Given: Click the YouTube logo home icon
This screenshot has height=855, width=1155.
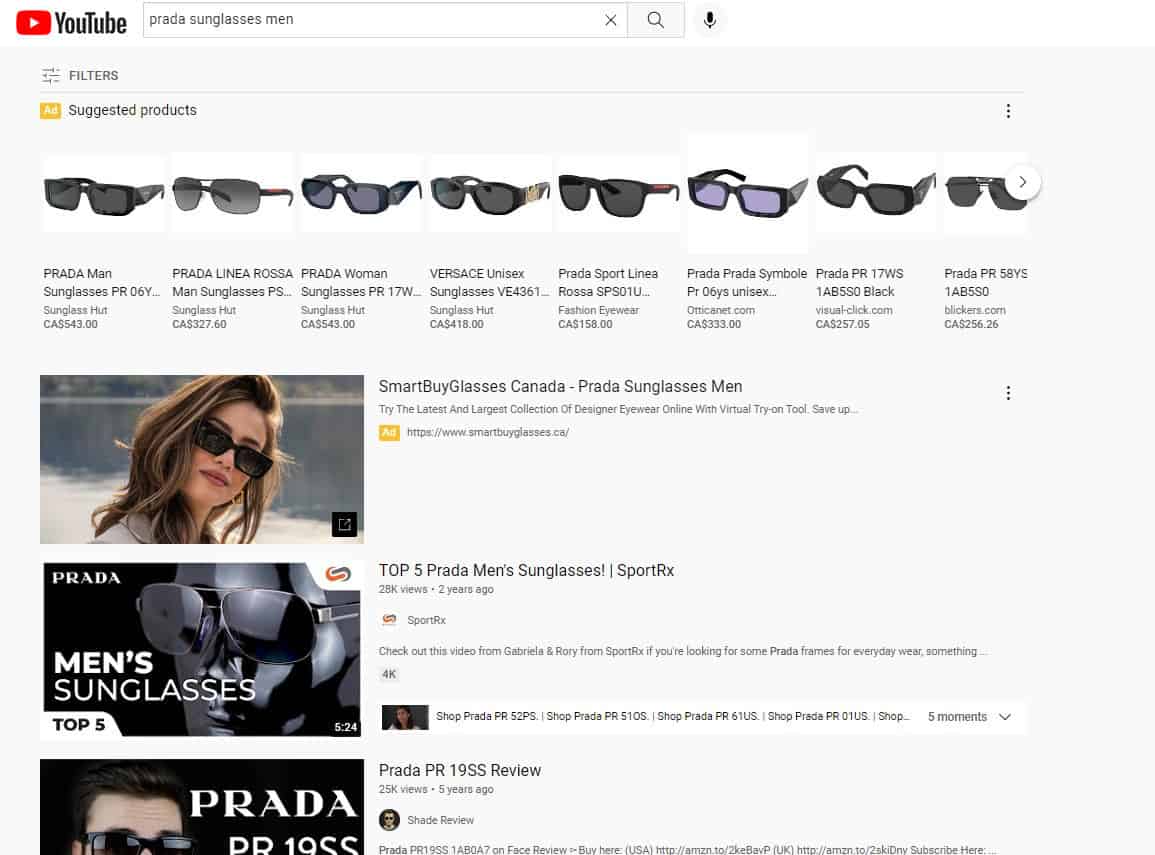Looking at the screenshot, I should (71, 22).
